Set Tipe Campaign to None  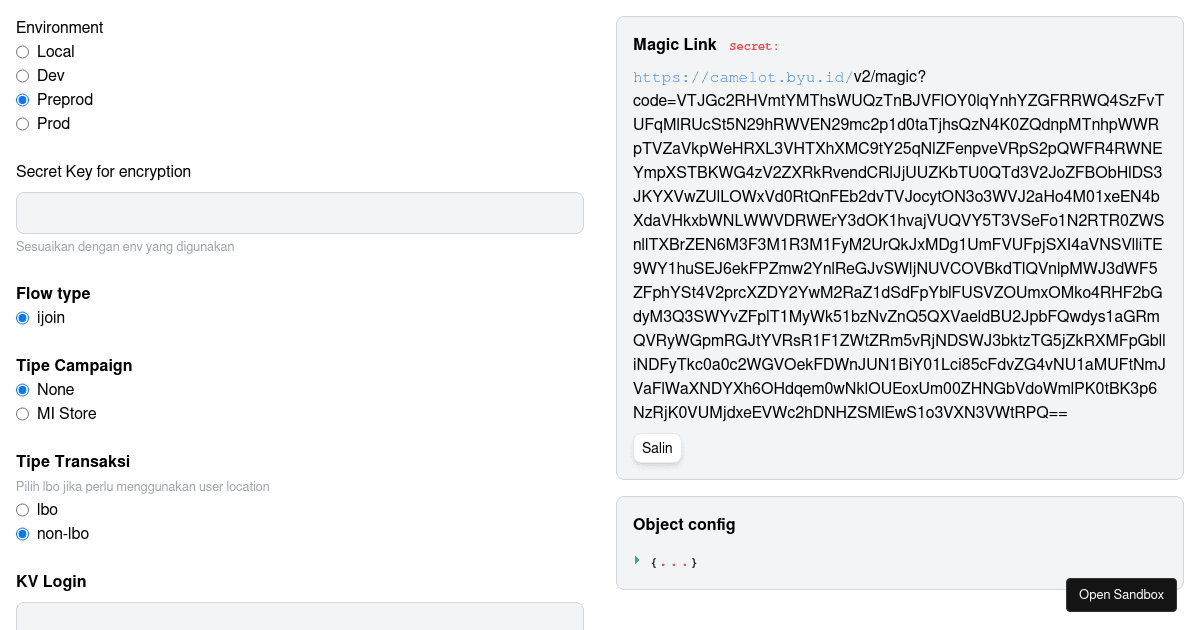(x=22, y=390)
